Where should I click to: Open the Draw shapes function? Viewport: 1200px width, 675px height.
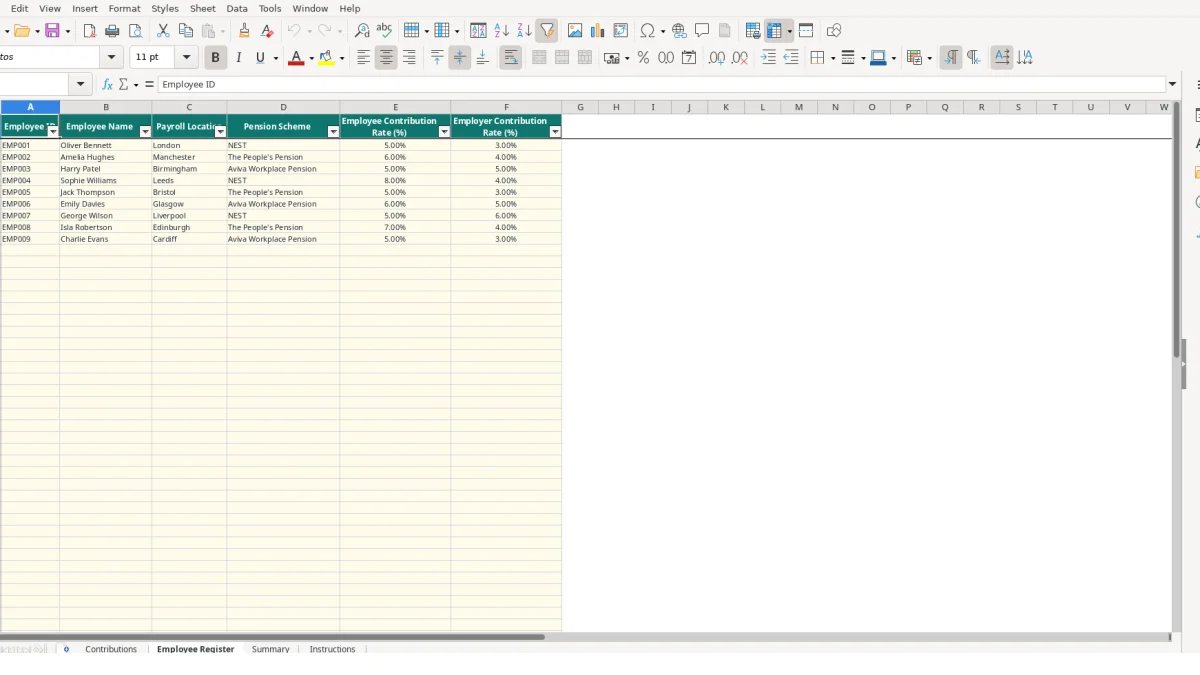click(834, 31)
